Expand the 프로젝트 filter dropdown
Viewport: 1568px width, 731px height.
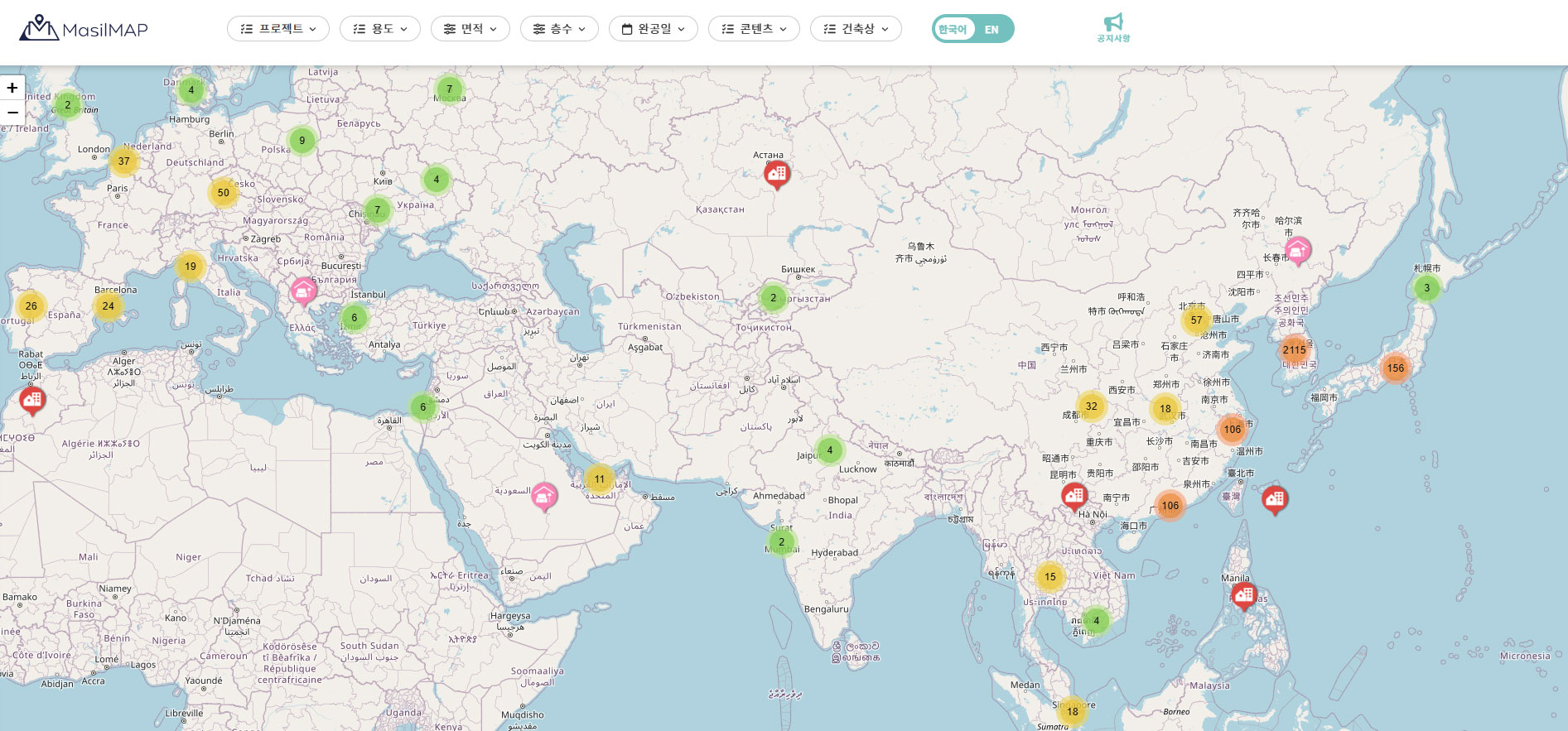coord(278,29)
